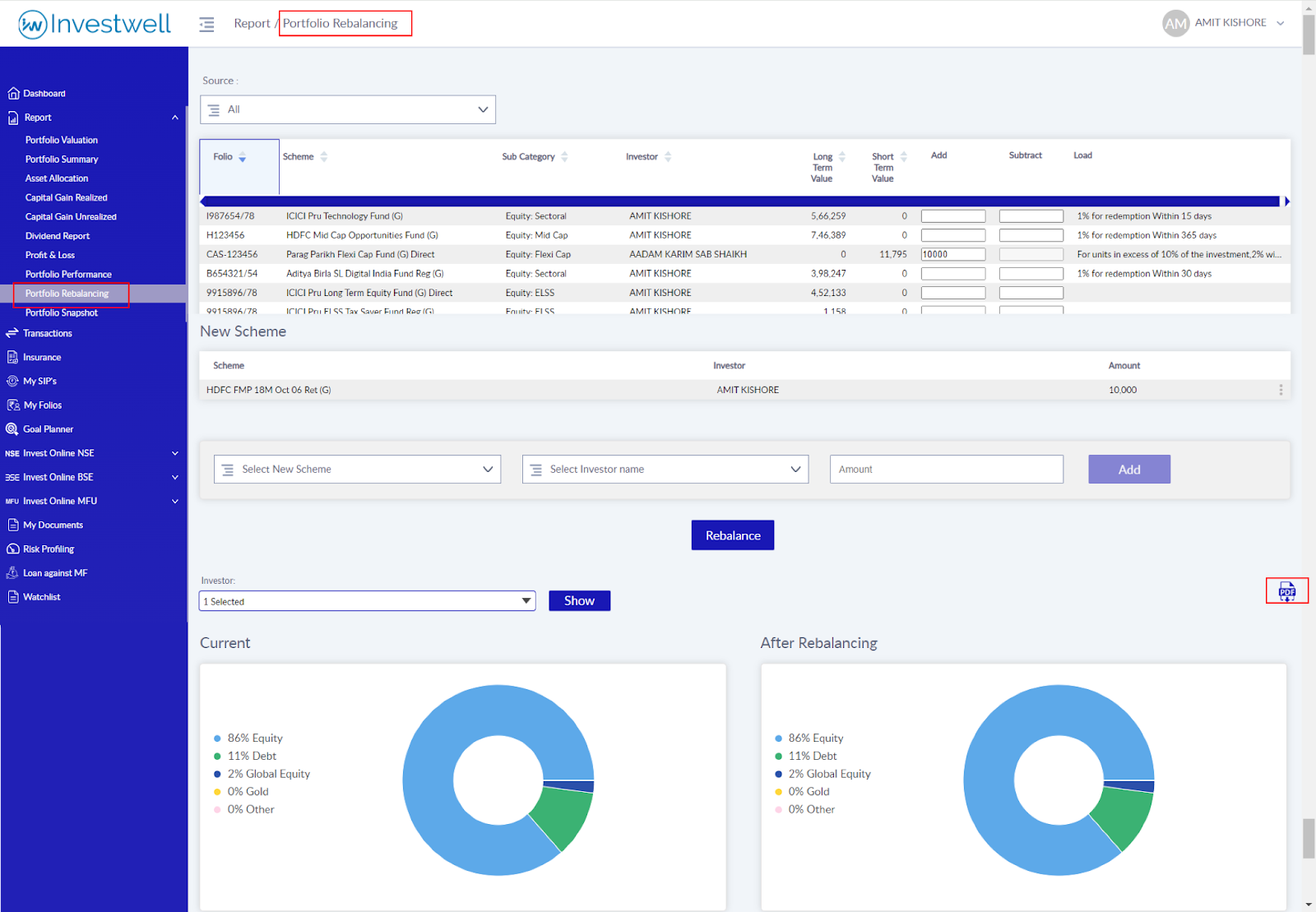The image size is (1316, 912).
Task: Click the Watchlist icon
Action: tap(13, 596)
